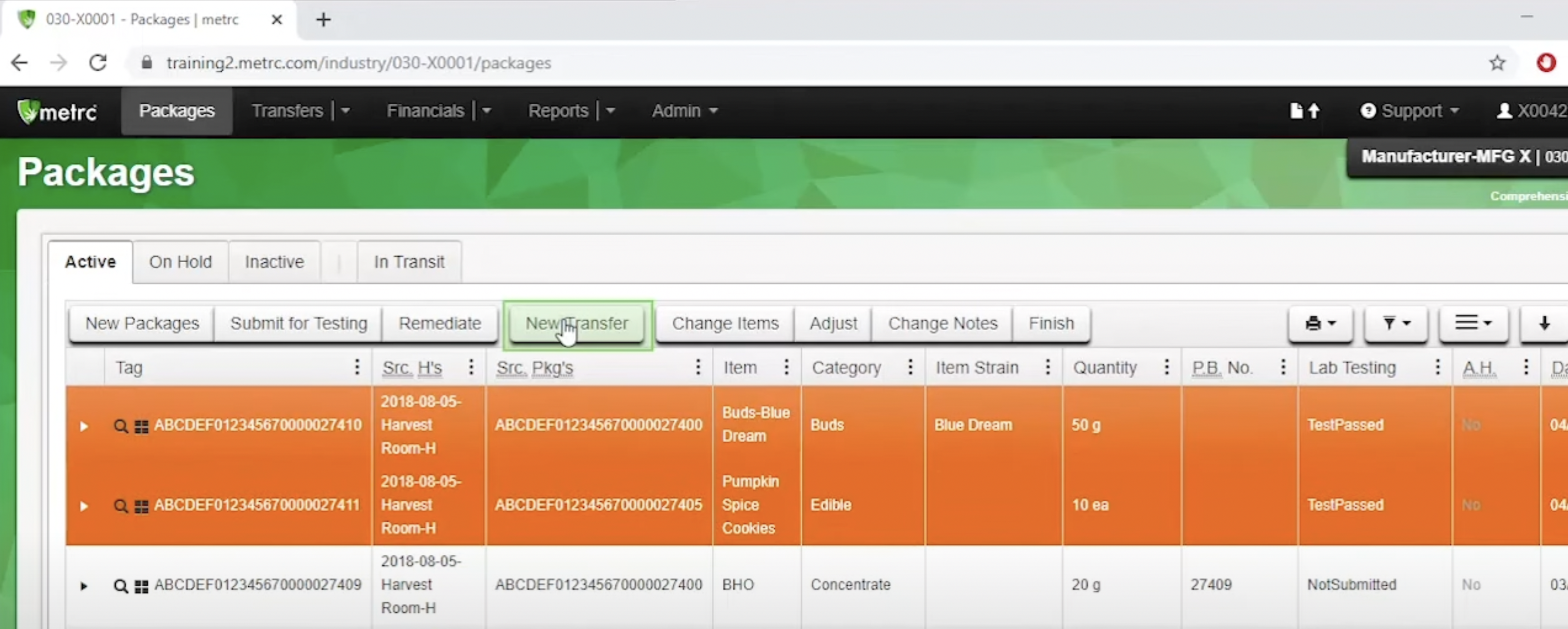The image size is (1568, 629).
Task: Click the browser address bar URL
Action: (358, 63)
